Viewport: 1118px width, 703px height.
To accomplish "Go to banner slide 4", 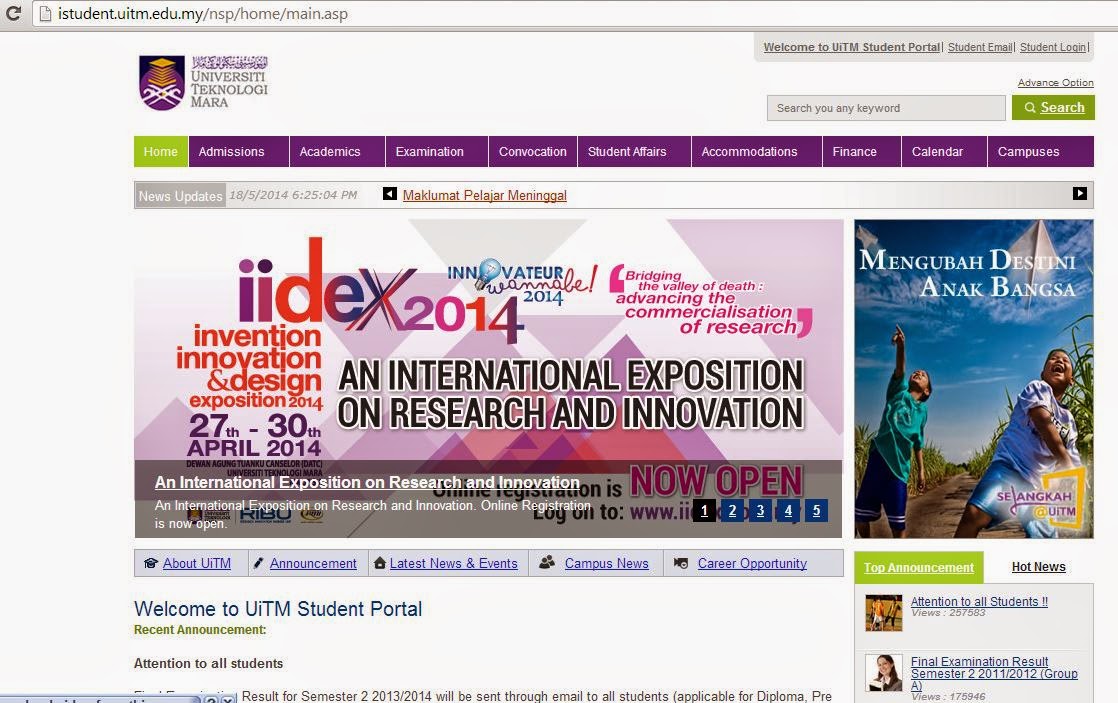I will tap(788, 510).
